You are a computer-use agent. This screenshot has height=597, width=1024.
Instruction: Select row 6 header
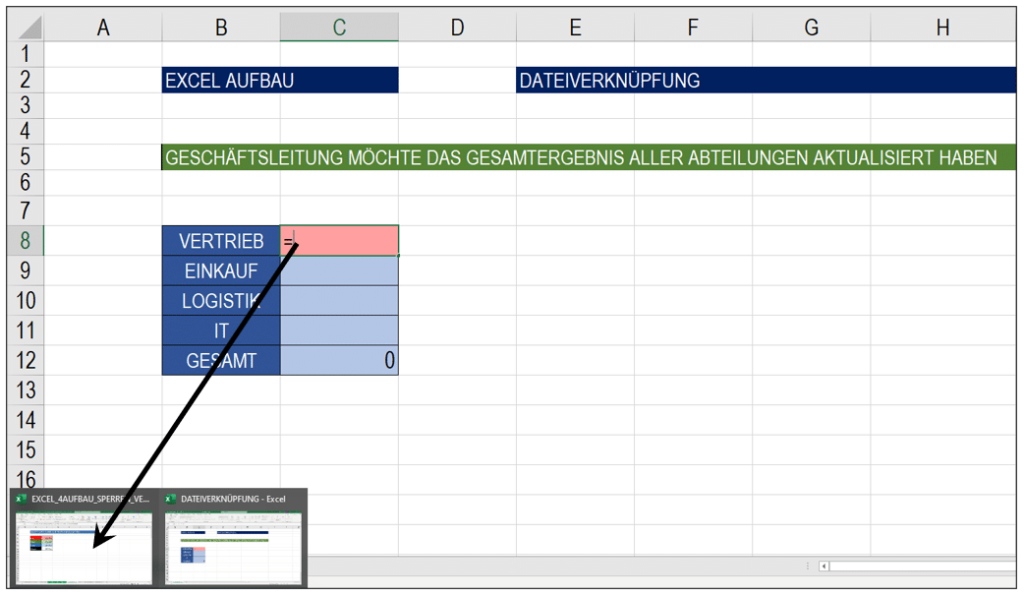click(x=25, y=182)
